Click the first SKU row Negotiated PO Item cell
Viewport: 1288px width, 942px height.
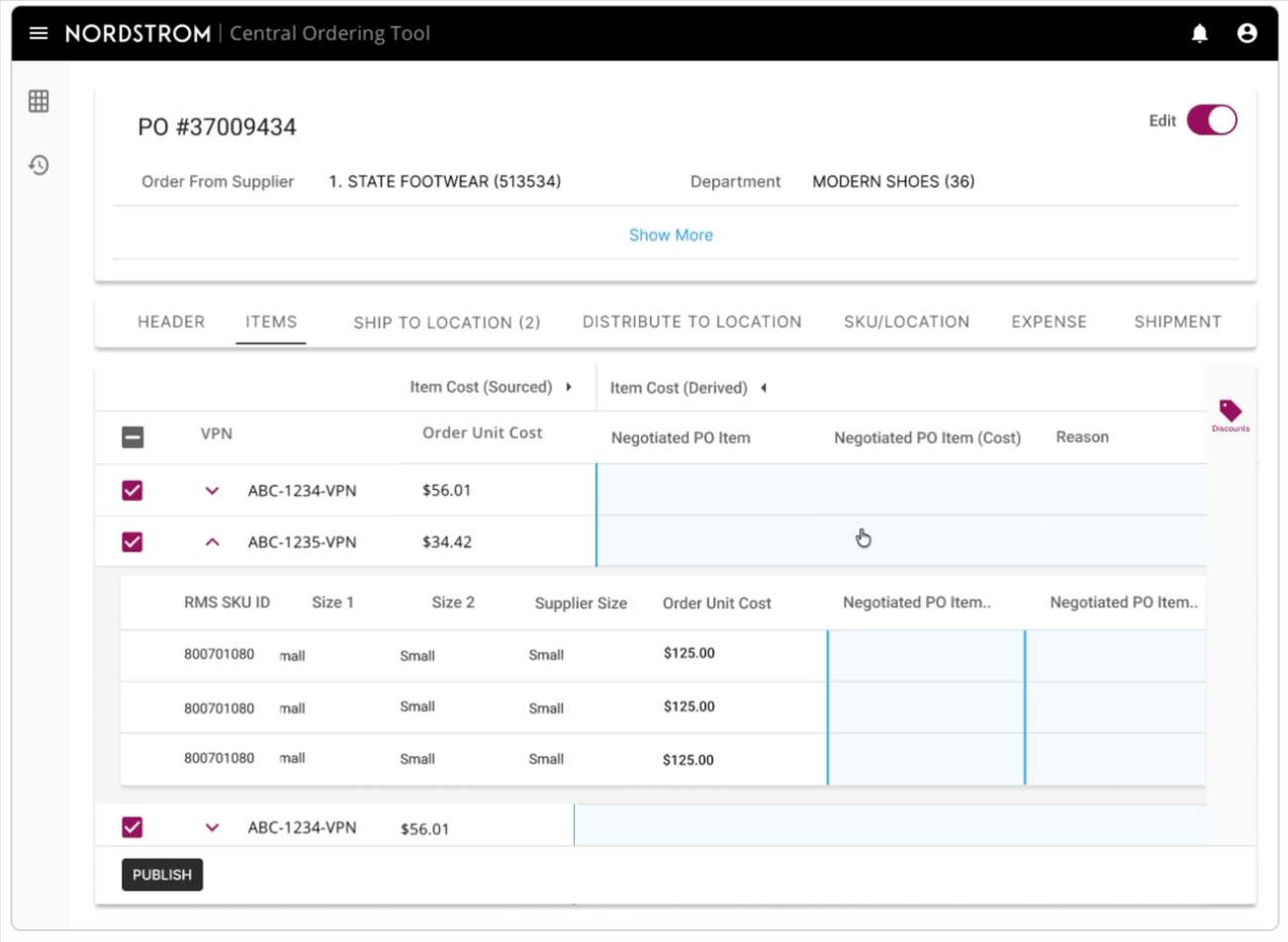point(926,655)
